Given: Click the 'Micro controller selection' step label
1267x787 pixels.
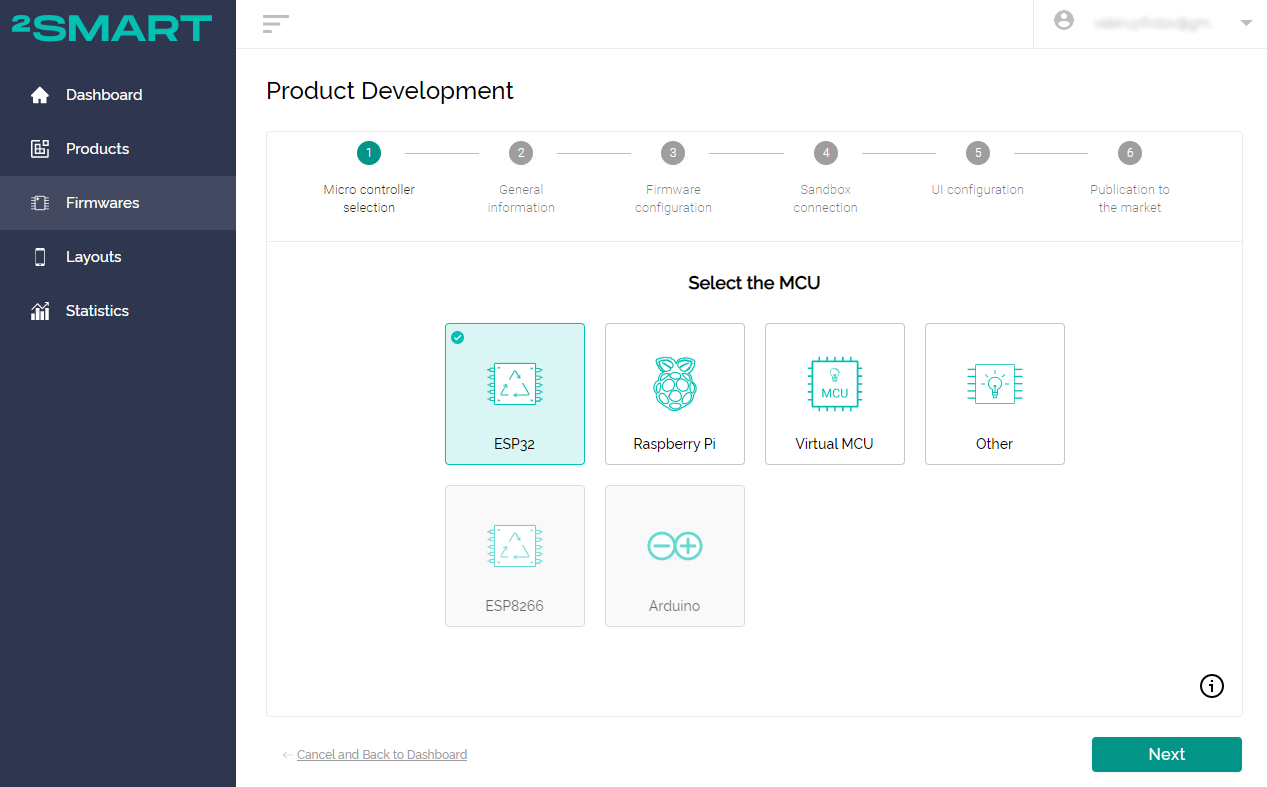Looking at the screenshot, I should tap(369, 198).
